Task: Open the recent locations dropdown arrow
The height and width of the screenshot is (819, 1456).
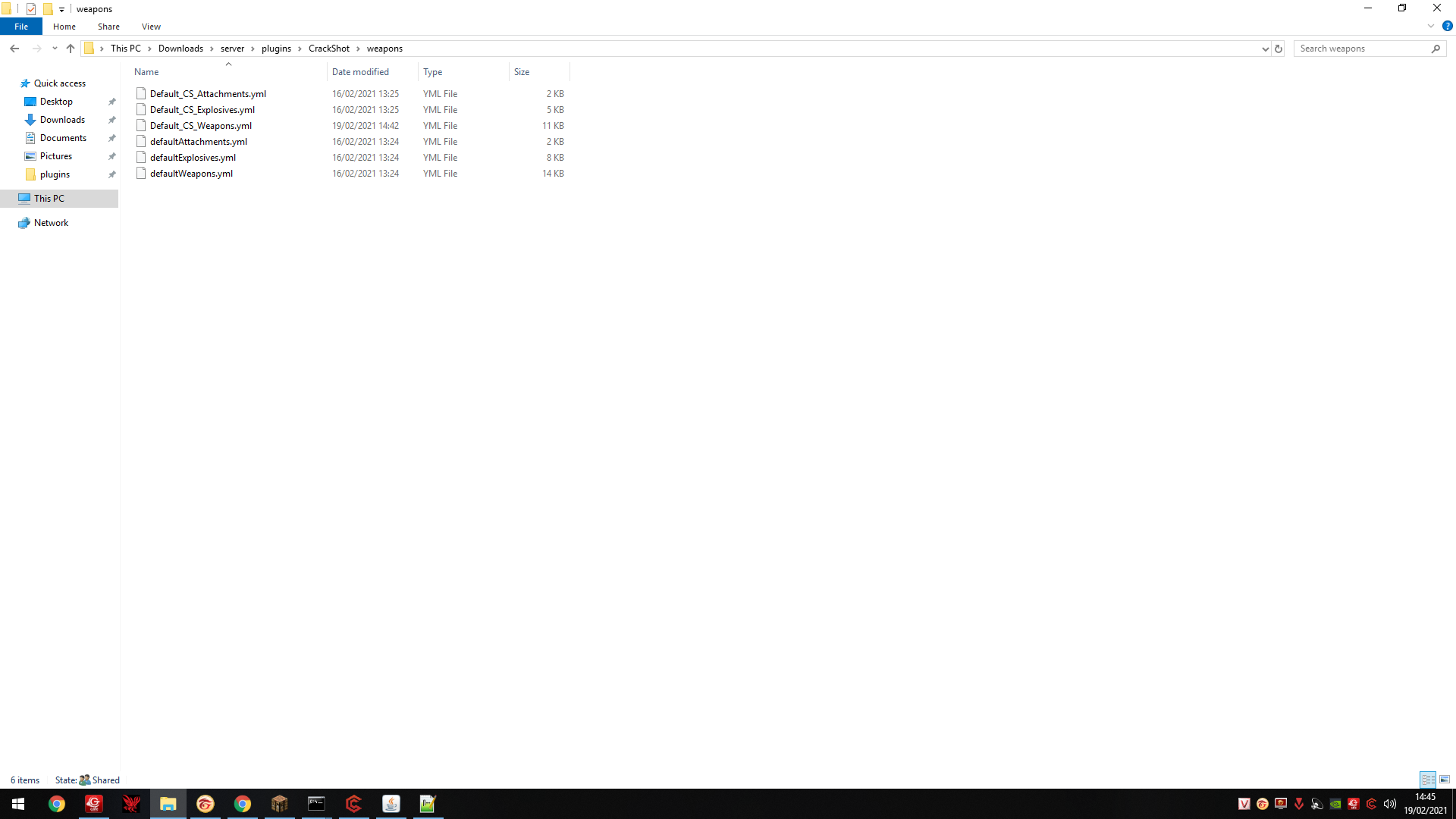Action: 55,49
